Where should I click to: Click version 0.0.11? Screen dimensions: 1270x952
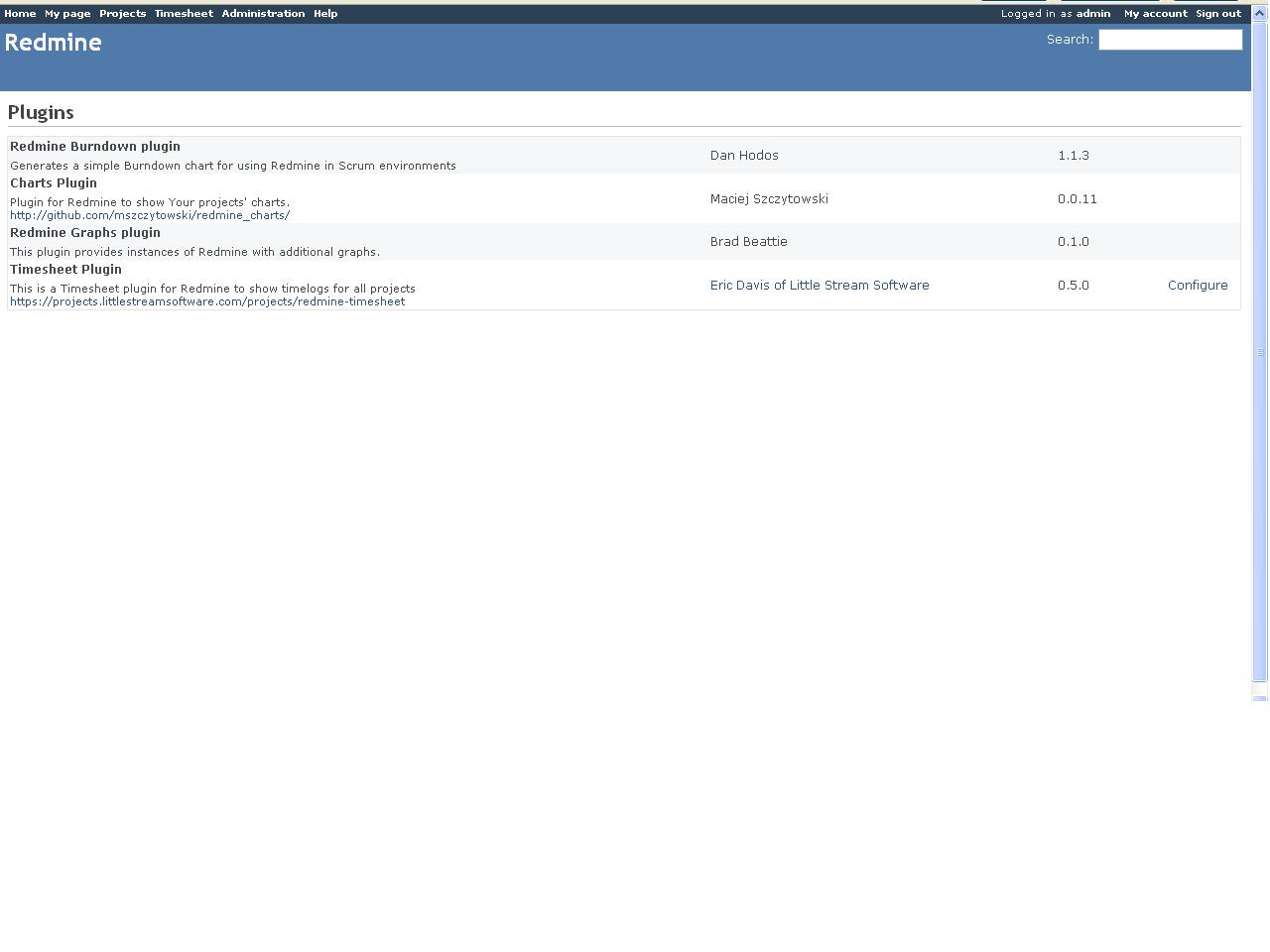[1078, 199]
